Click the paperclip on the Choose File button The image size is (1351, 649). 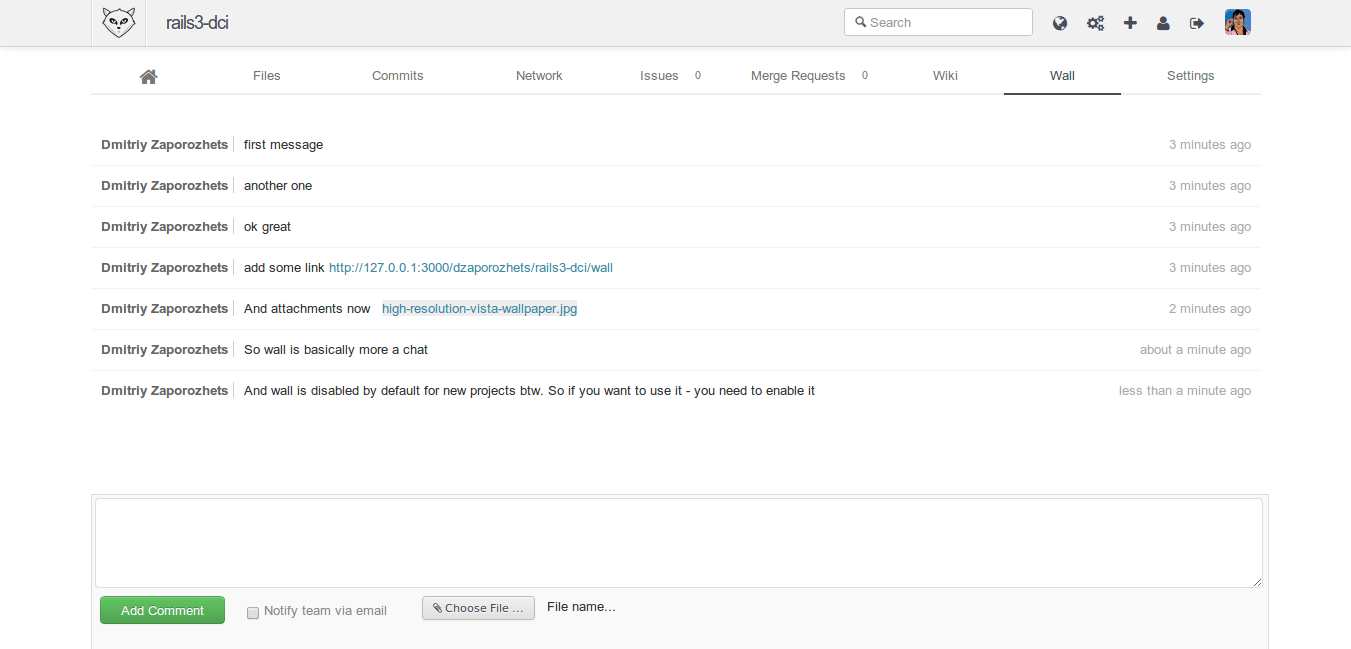(437, 607)
